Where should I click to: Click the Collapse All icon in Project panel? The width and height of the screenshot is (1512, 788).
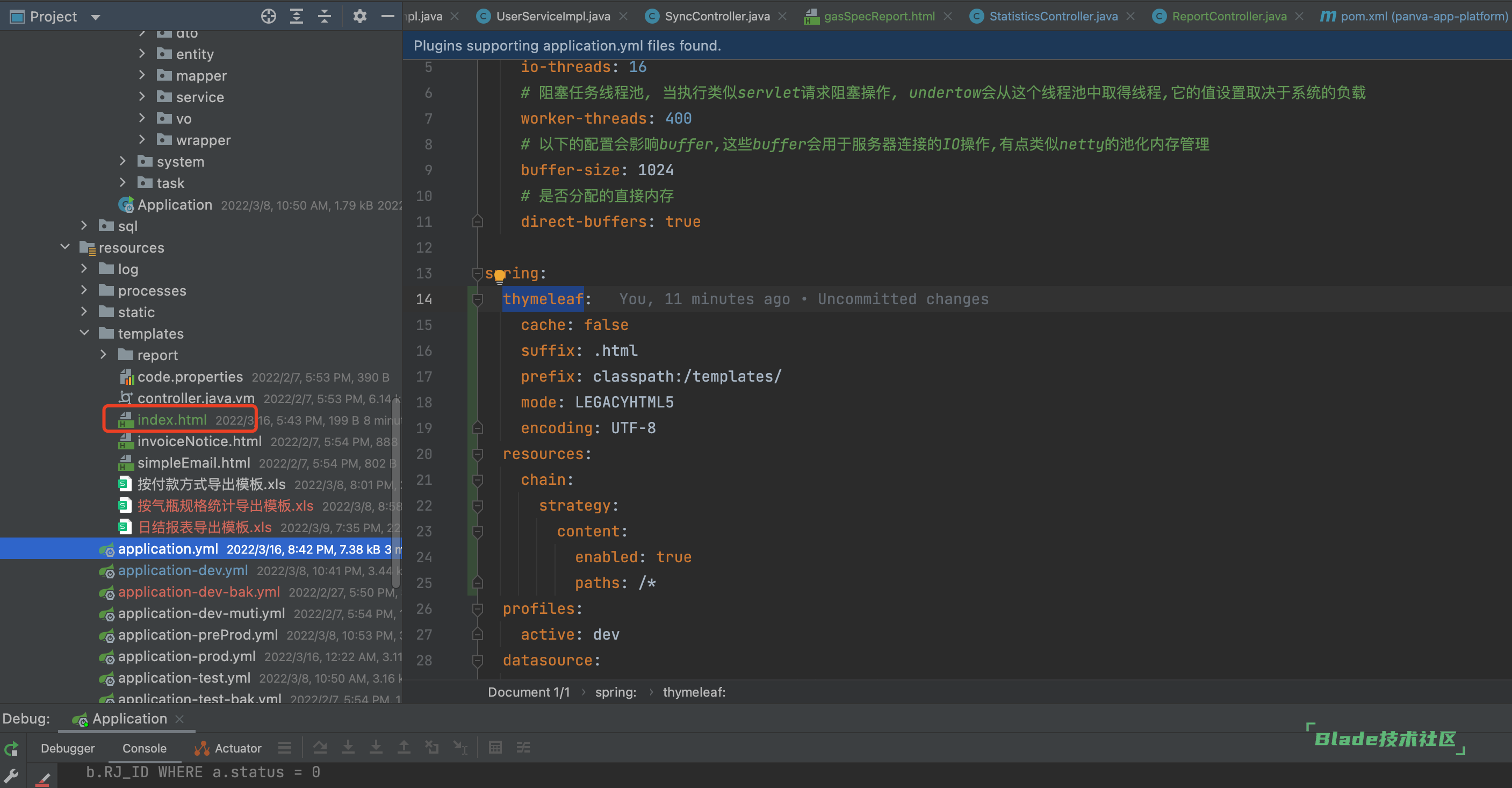(324, 17)
